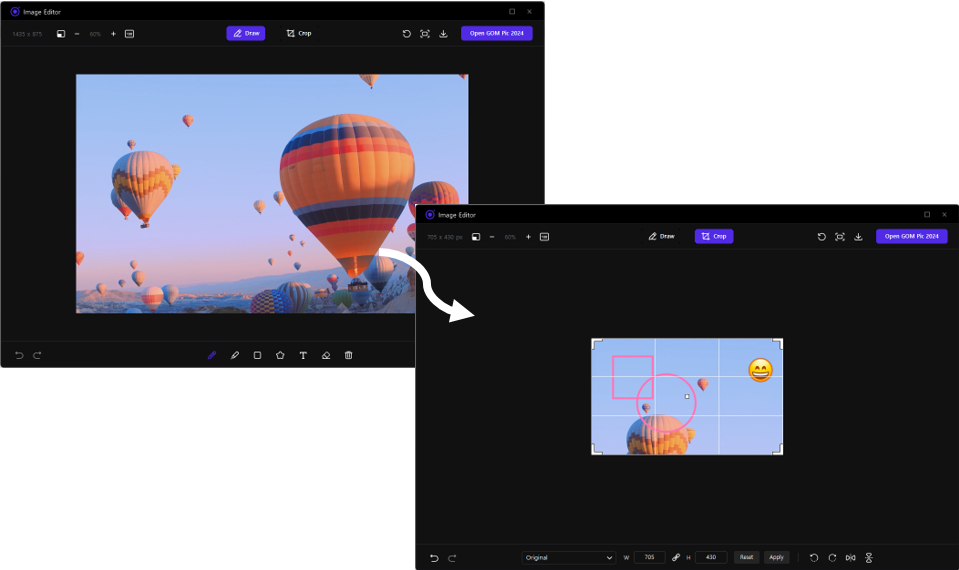Click the top-left crop corner handle
Screen dimensions: 959x570
coord(596,343)
